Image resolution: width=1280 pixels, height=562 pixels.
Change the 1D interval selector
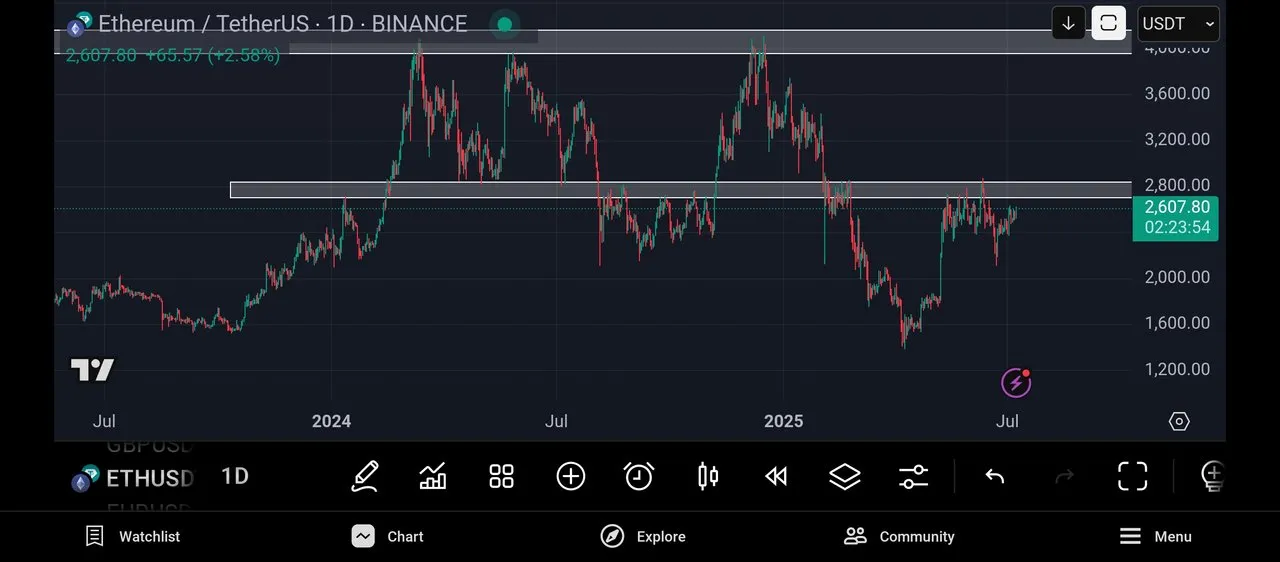point(235,476)
